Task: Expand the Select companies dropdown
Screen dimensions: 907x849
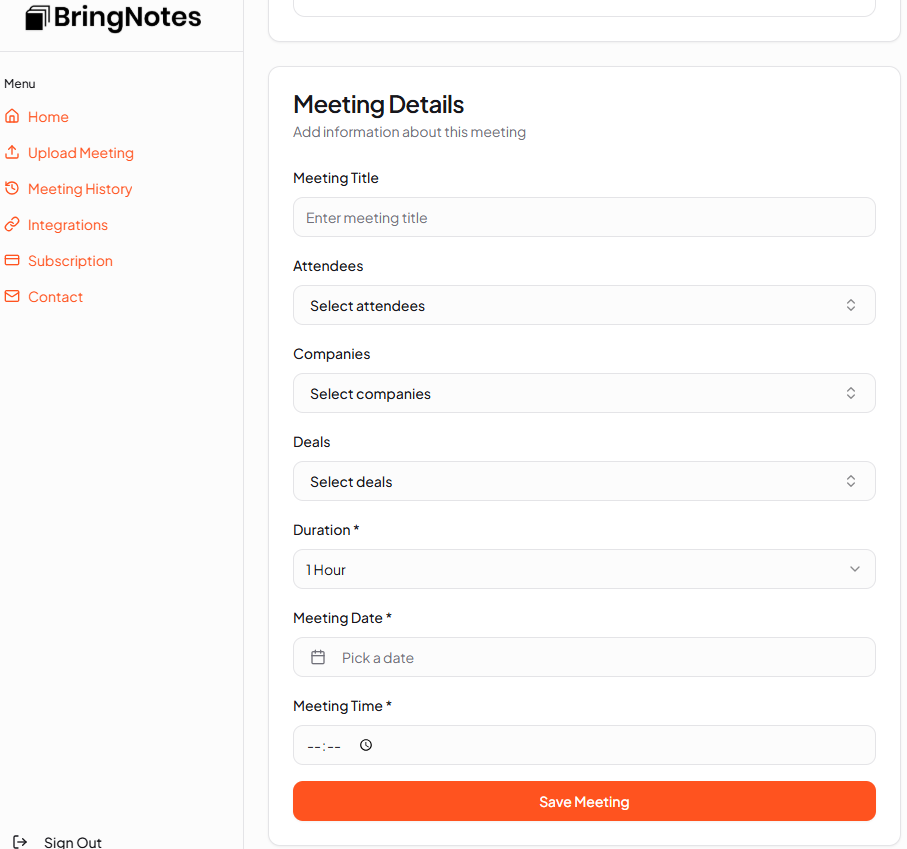Action: (584, 393)
